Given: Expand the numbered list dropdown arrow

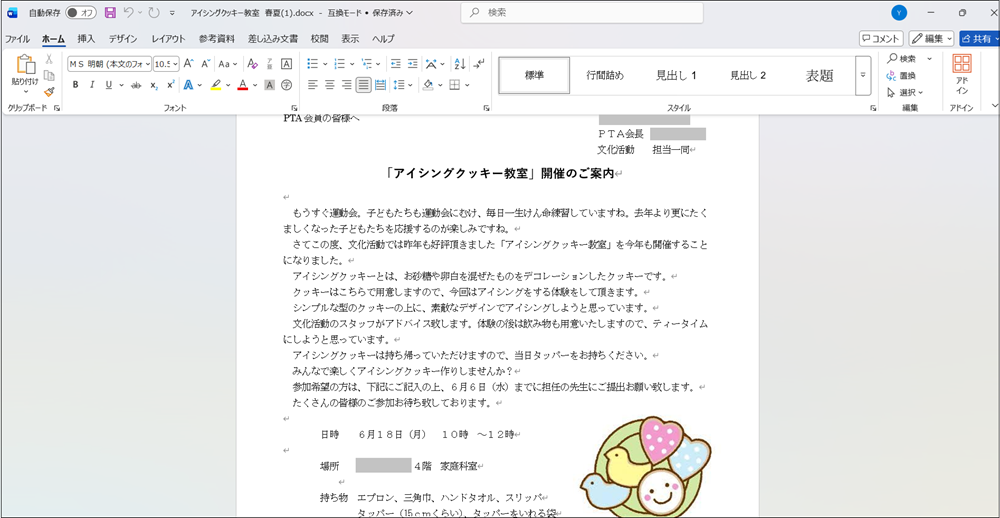Looking at the screenshot, I should (351, 64).
